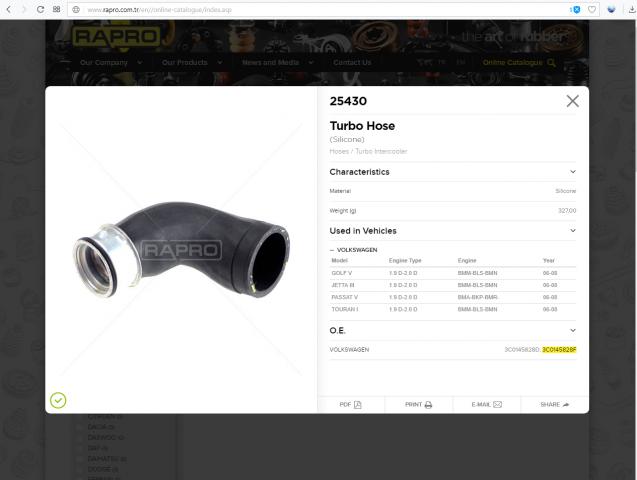Click the search magnifier beside Online Catalogue

point(551,63)
